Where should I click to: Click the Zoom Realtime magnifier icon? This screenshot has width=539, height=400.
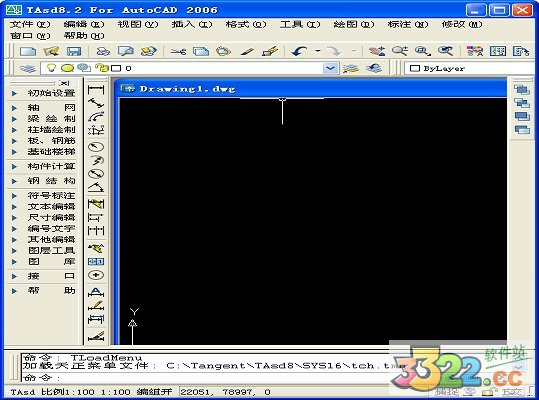tap(399, 52)
